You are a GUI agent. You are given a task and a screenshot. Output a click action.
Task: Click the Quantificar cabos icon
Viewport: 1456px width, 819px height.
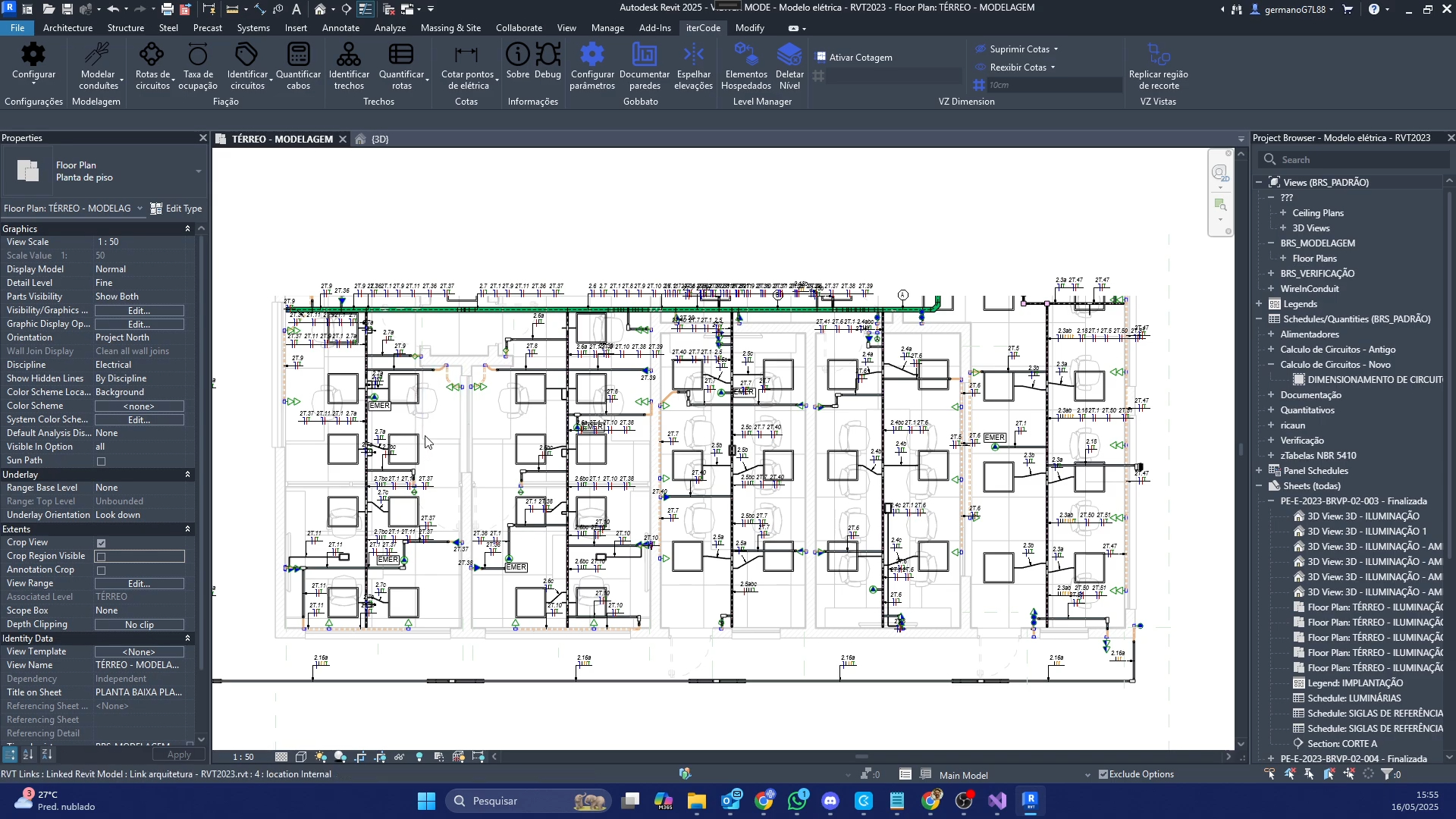coord(298,55)
